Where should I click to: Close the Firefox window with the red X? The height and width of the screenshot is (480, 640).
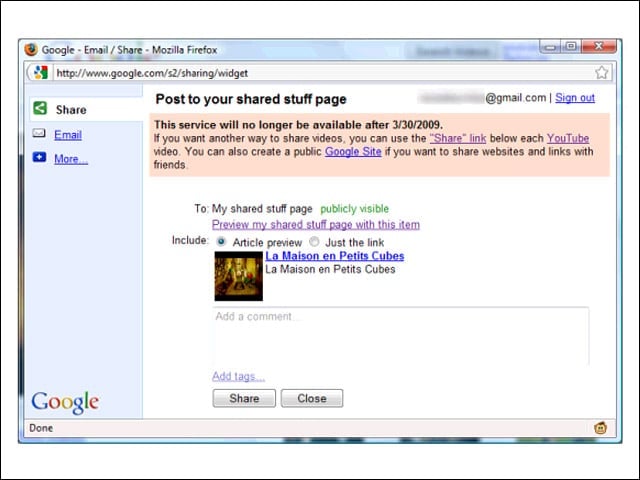pyautogui.click(x=599, y=46)
